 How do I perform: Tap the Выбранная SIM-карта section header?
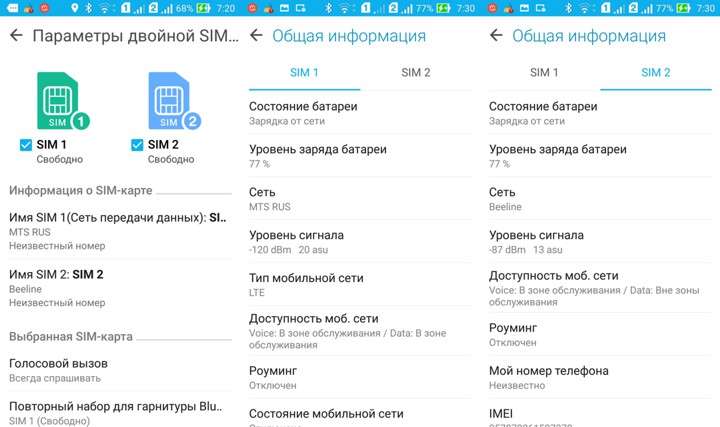tap(71, 337)
